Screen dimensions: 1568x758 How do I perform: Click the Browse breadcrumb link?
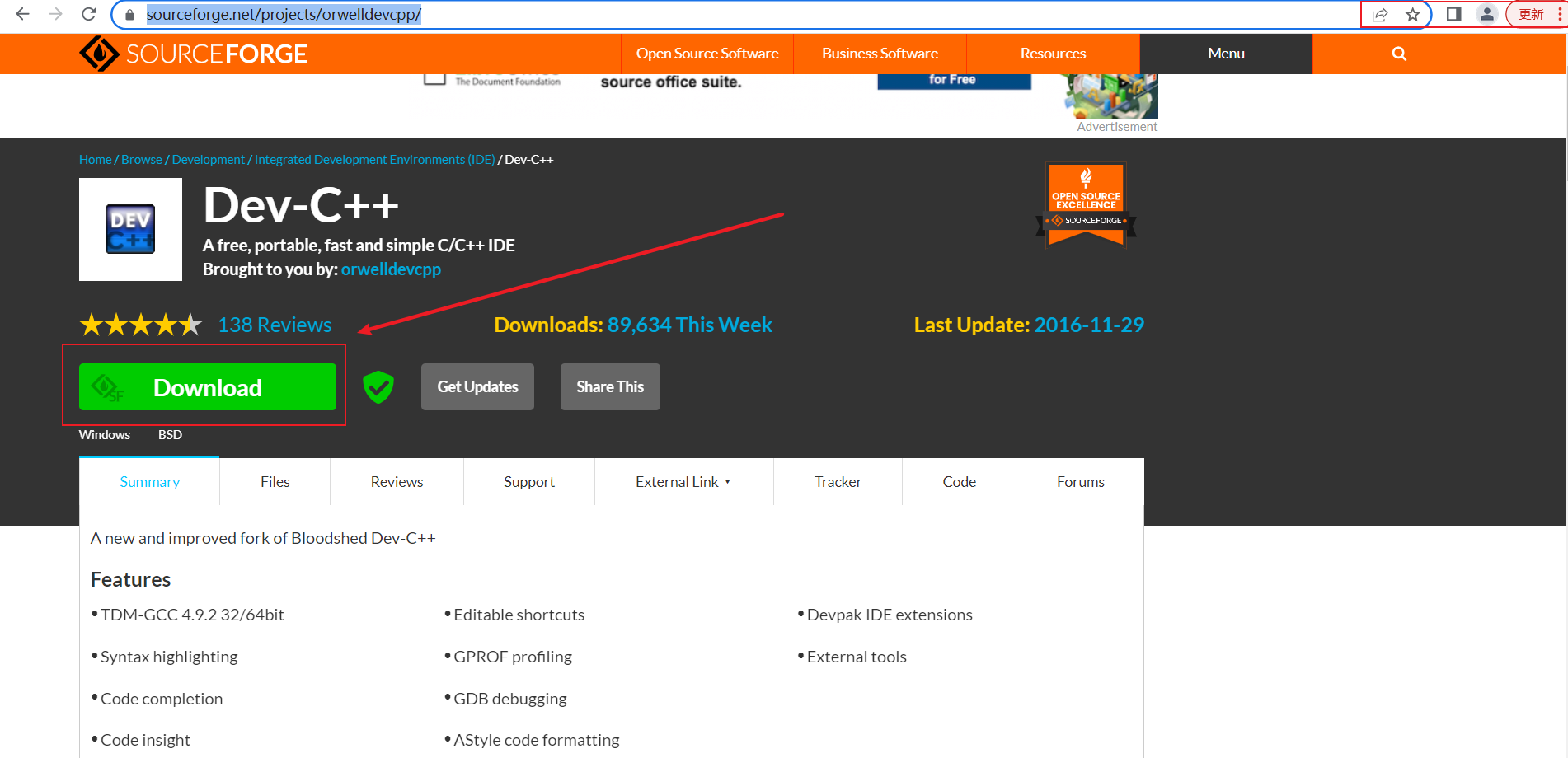(142, 160)
